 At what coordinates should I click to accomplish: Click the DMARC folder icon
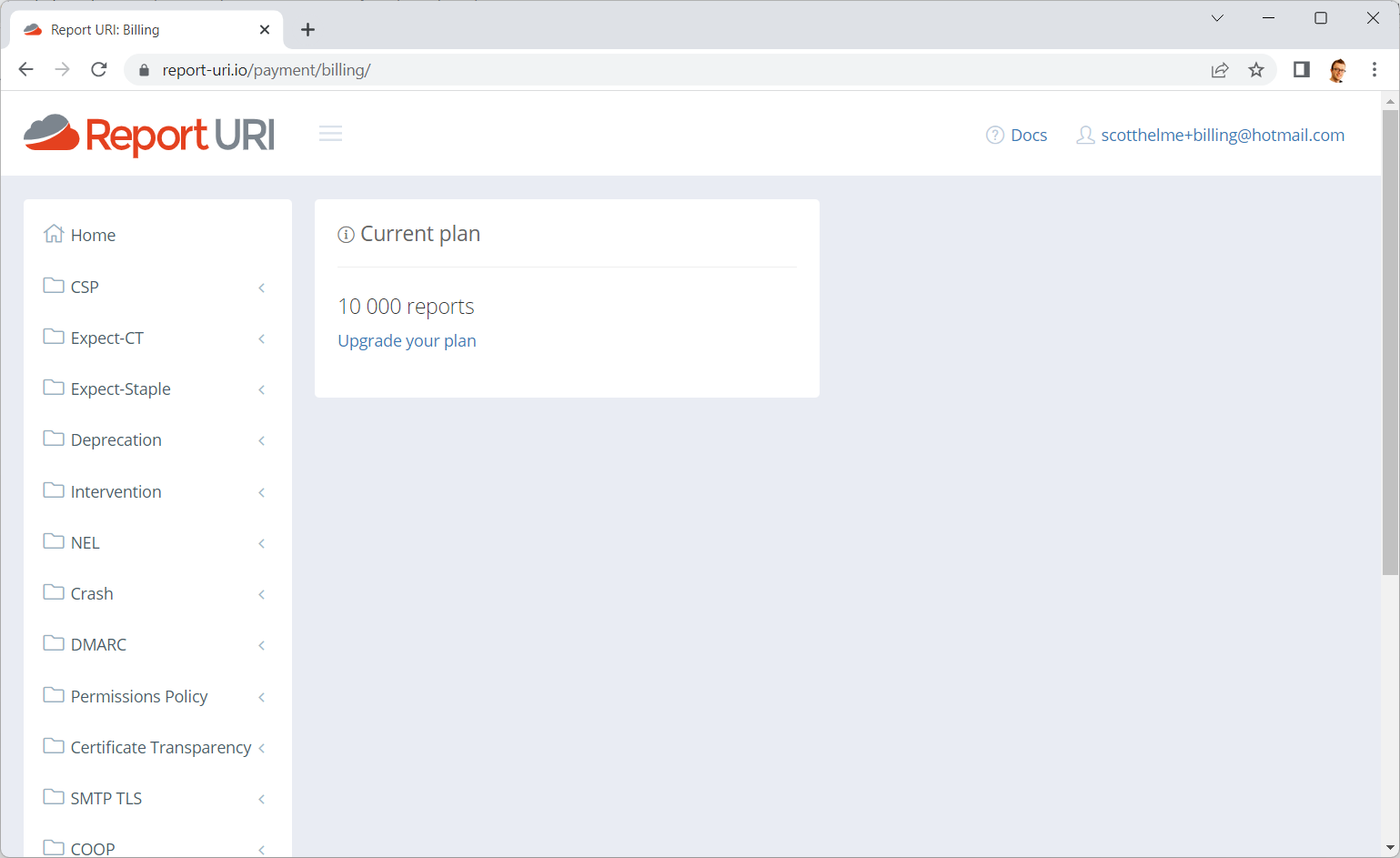54,643
